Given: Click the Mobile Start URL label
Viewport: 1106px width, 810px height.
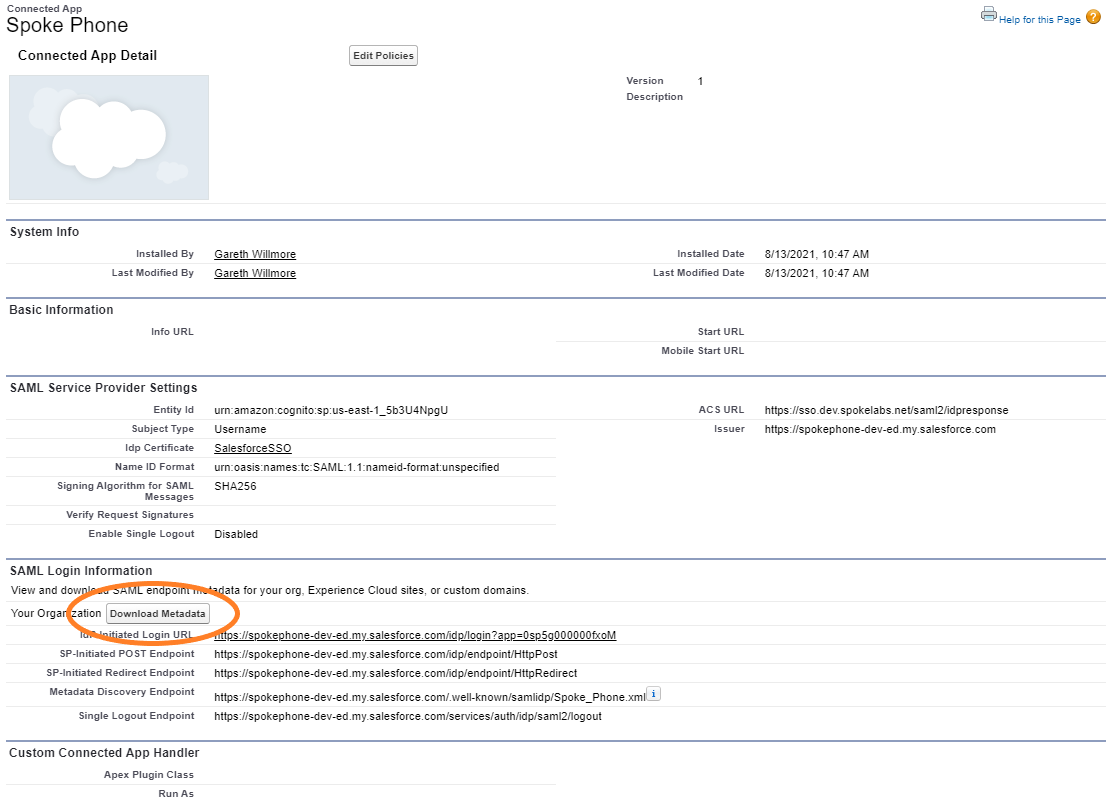Looking at the screenshot, I should pos(703,351).
